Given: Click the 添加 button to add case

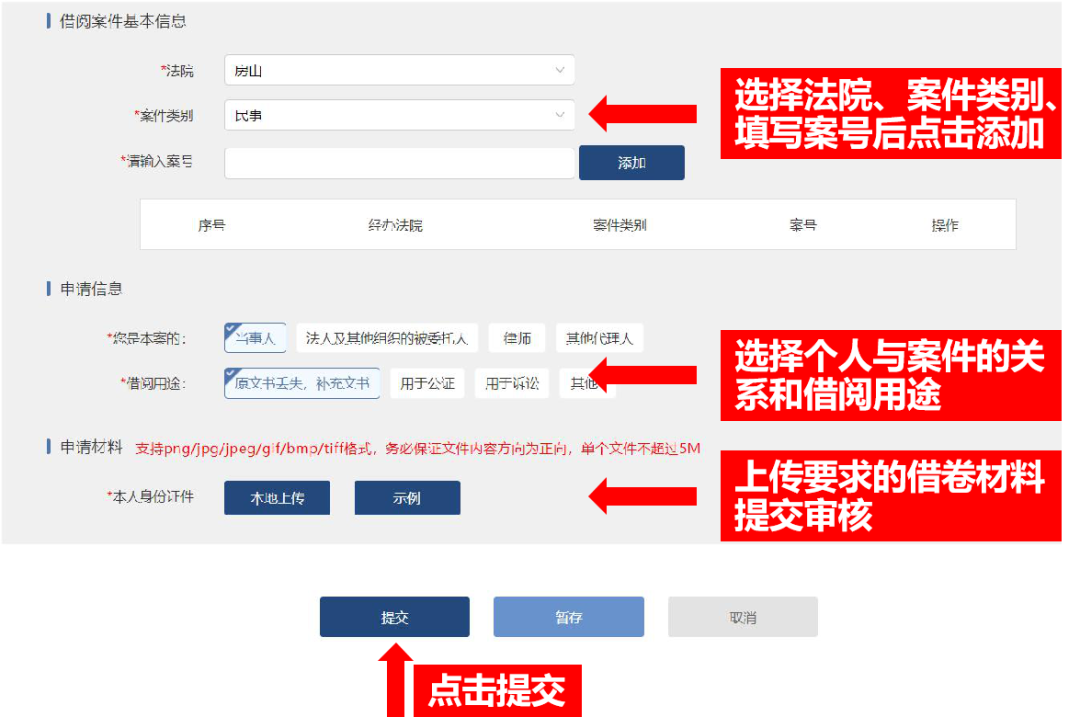Looking at the screenshot, I should pyautogui.click(x=631, y=162).
